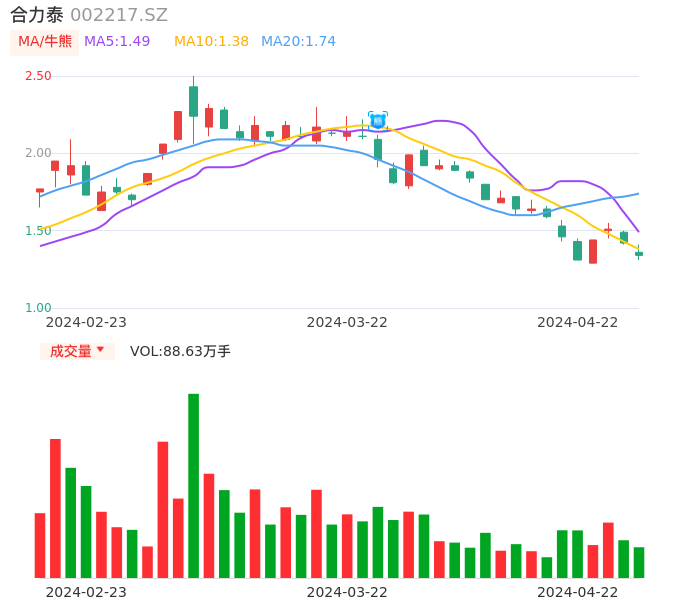Click the red triangle arrow beside 成交量
Viewport: 686px width, 606px height.
(x=100, y=350)
